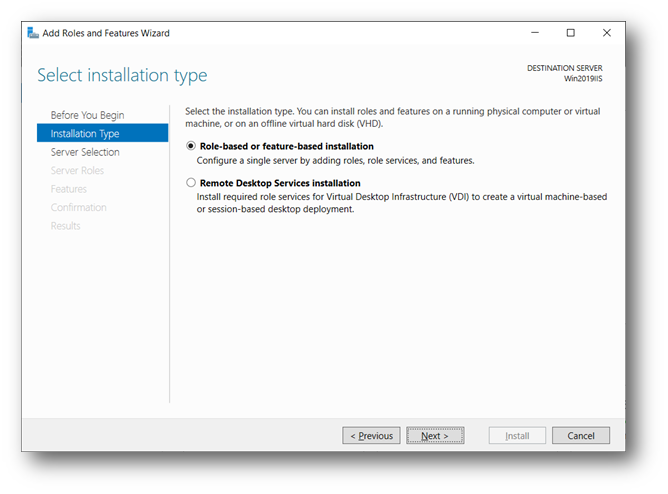Viewport: 668px width, 494px height.
Task: Cancel the wizard with the Cancel button
Action: 581,436
